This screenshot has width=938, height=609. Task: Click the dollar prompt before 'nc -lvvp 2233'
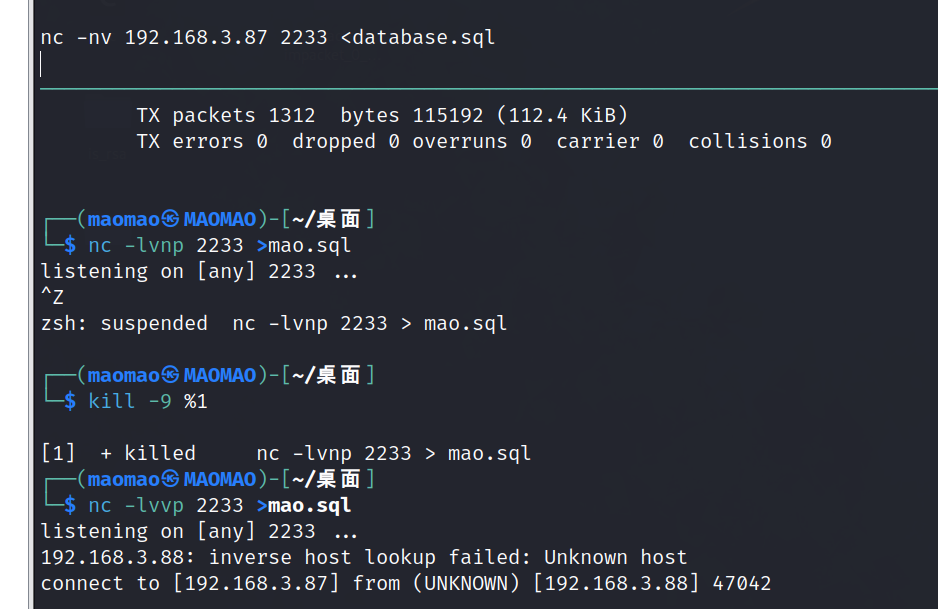[69, 505]
